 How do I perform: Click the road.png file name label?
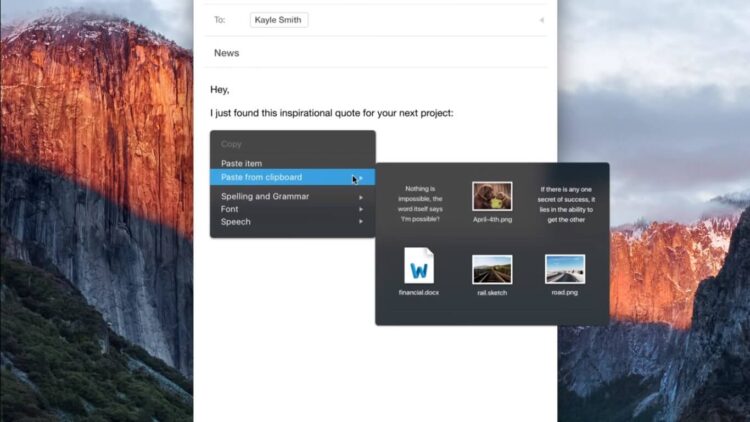point(565,293)
